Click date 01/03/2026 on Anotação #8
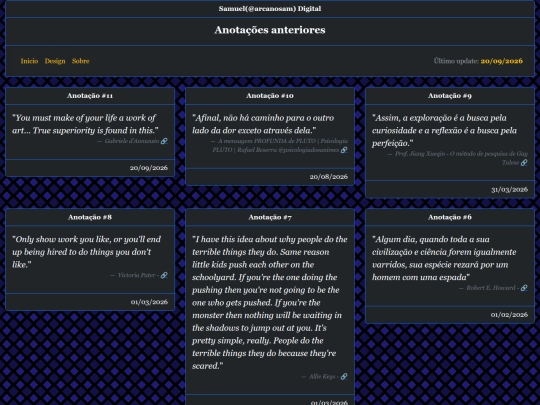 pos(149,302)
